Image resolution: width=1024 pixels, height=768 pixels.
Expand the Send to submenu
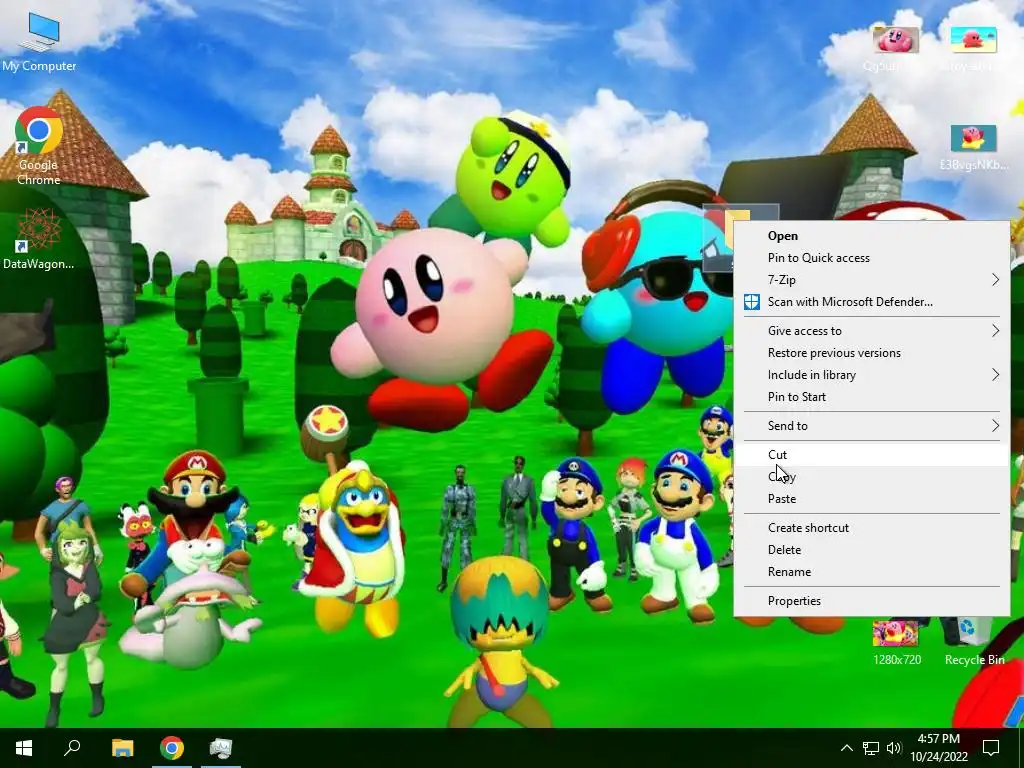(872, 426)
